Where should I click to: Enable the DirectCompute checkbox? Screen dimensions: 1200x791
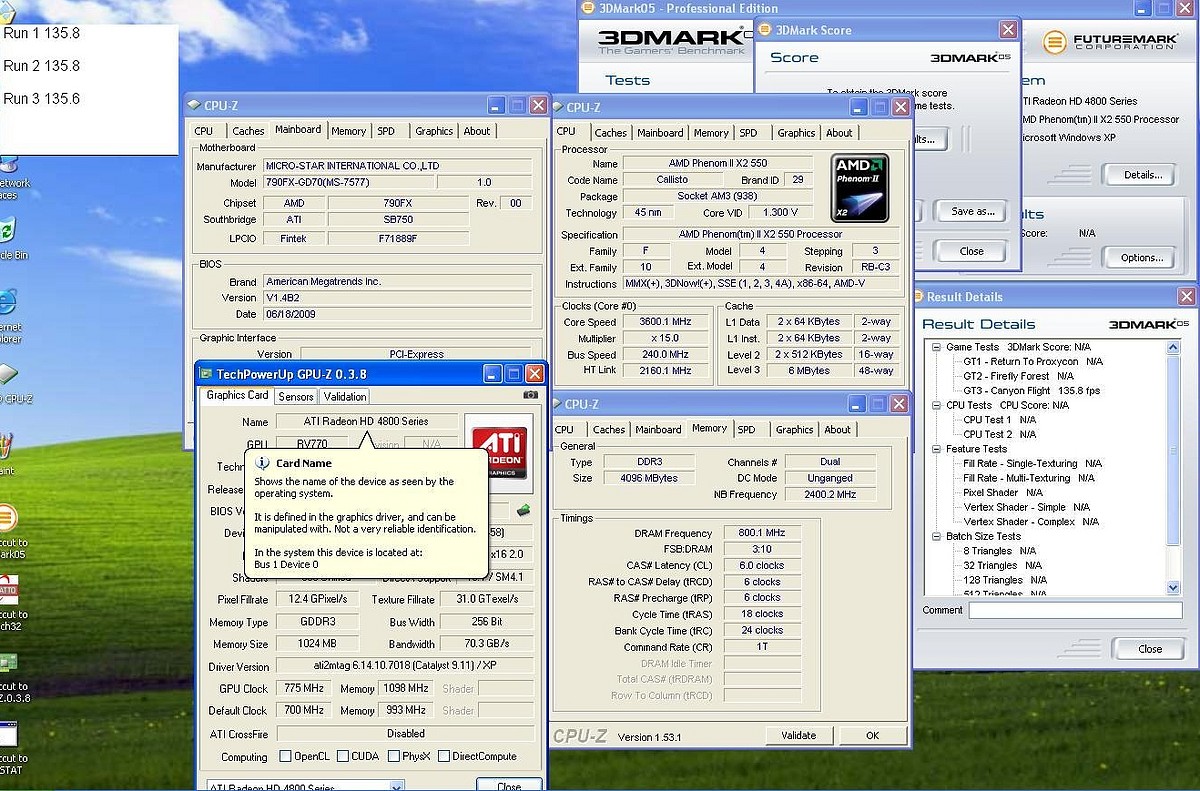(x=444, y=756)
